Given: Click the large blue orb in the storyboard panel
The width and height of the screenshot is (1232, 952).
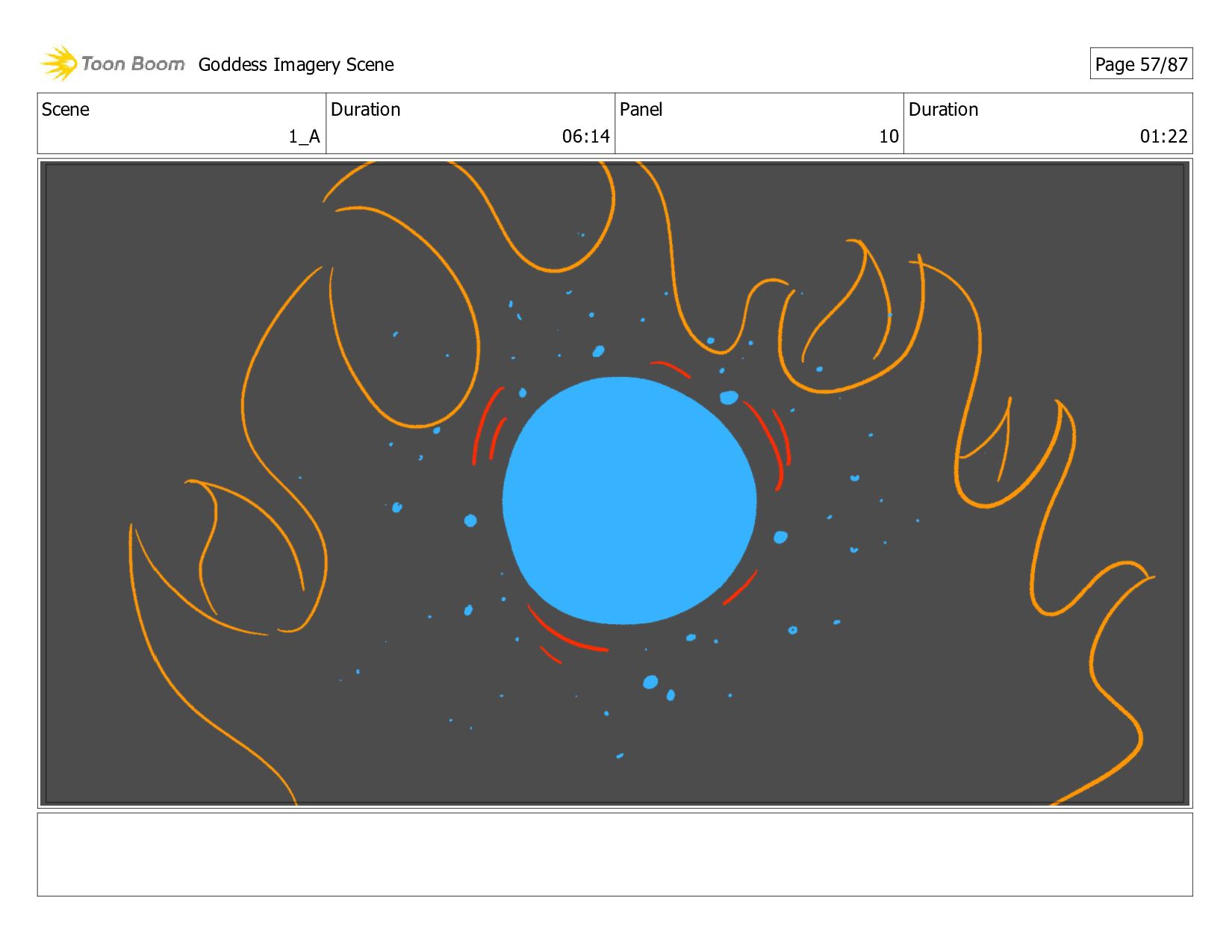Looking at the screenshot, I should click(629, 500).
